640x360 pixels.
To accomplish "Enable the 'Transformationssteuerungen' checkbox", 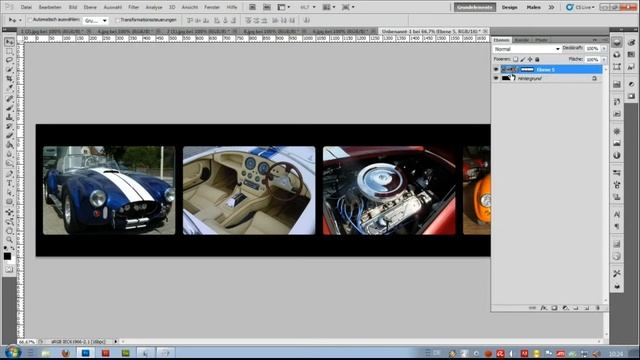I will (118, 20).
